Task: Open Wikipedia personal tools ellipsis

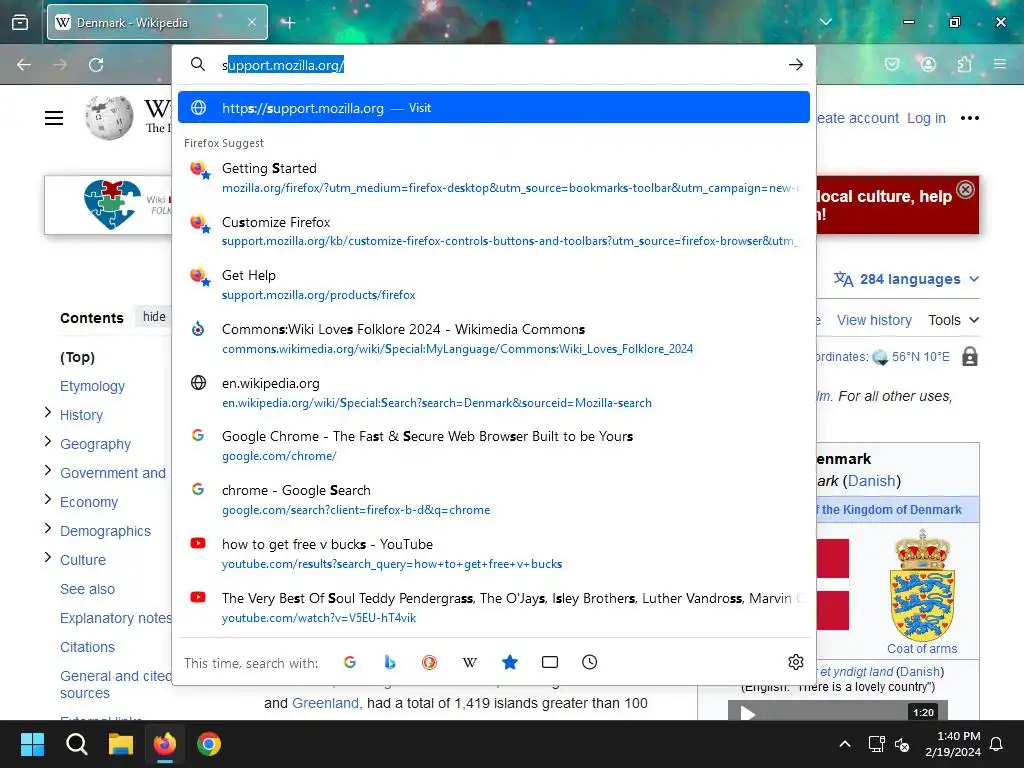Action: point(970,118)
